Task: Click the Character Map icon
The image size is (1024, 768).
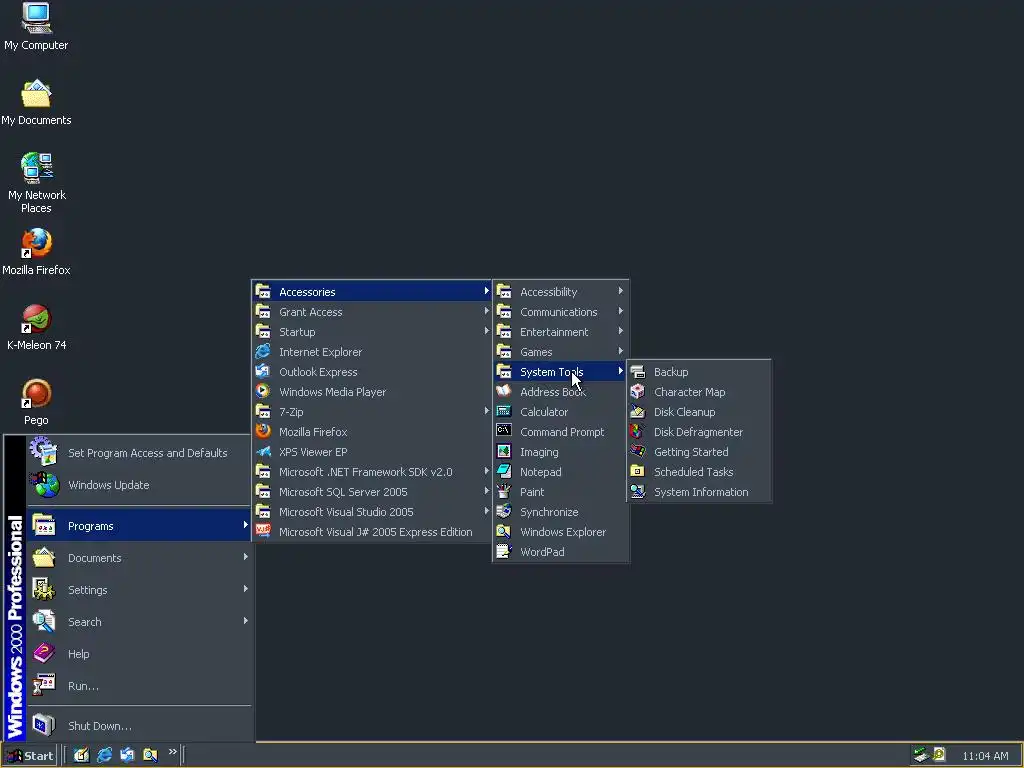Action: pyautogui.click(x=637, y=391)
